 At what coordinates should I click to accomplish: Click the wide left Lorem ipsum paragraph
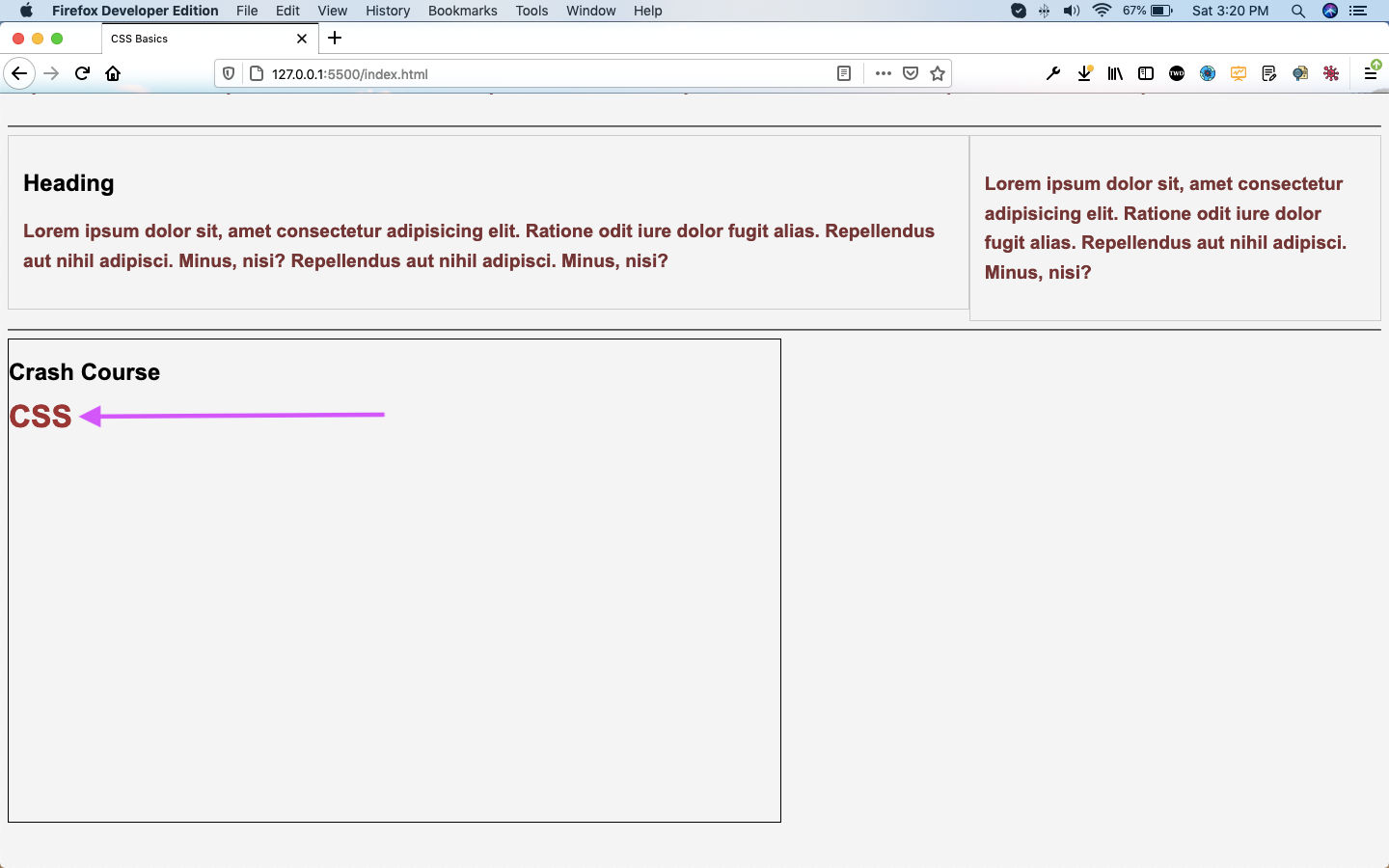pos(479,246)
